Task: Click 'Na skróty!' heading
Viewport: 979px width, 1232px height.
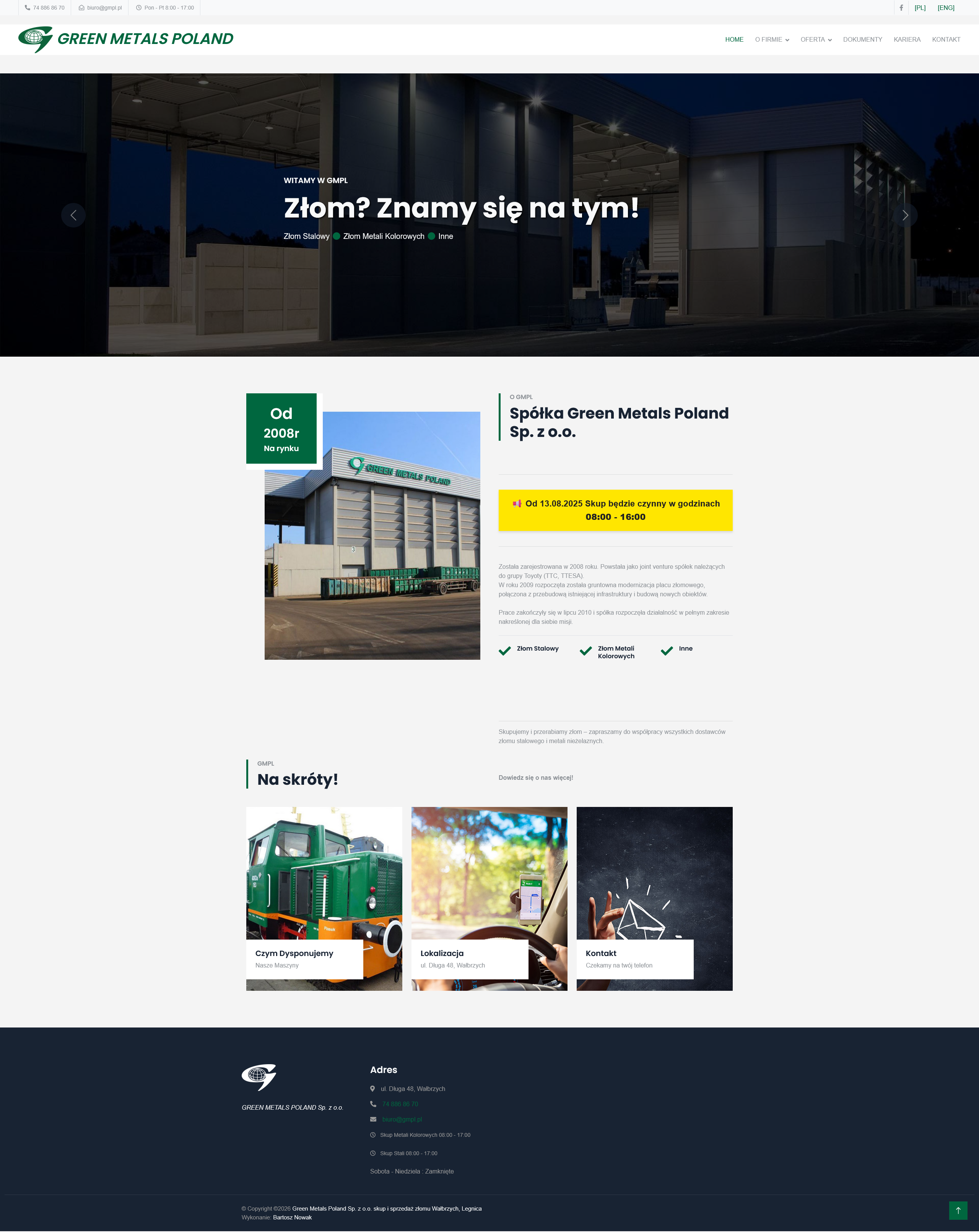Action: 298,779
